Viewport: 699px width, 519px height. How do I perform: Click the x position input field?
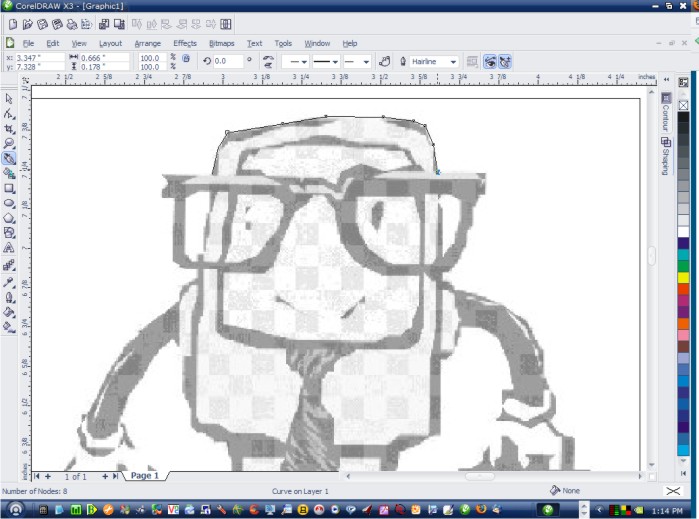pos(40,58)
